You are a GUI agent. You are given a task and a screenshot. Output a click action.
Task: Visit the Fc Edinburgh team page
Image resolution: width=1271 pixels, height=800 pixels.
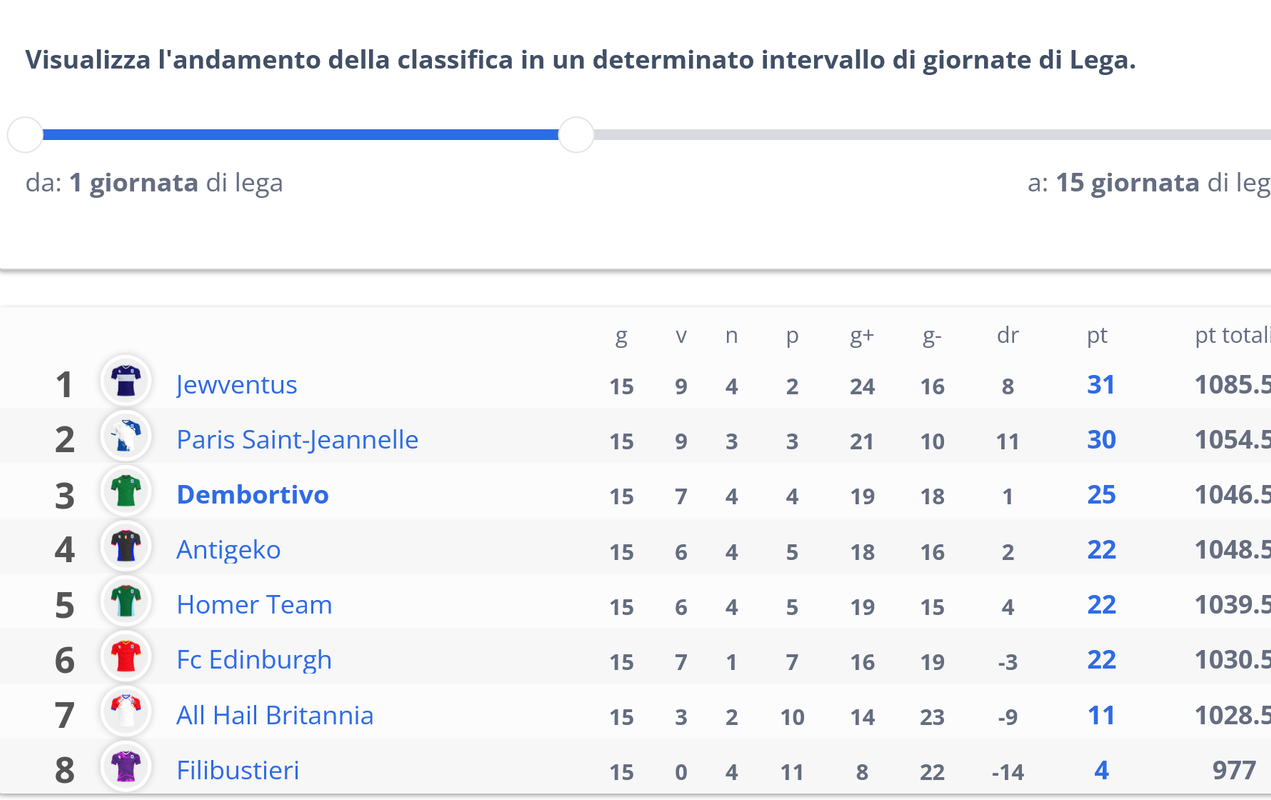tap(254, 660)
